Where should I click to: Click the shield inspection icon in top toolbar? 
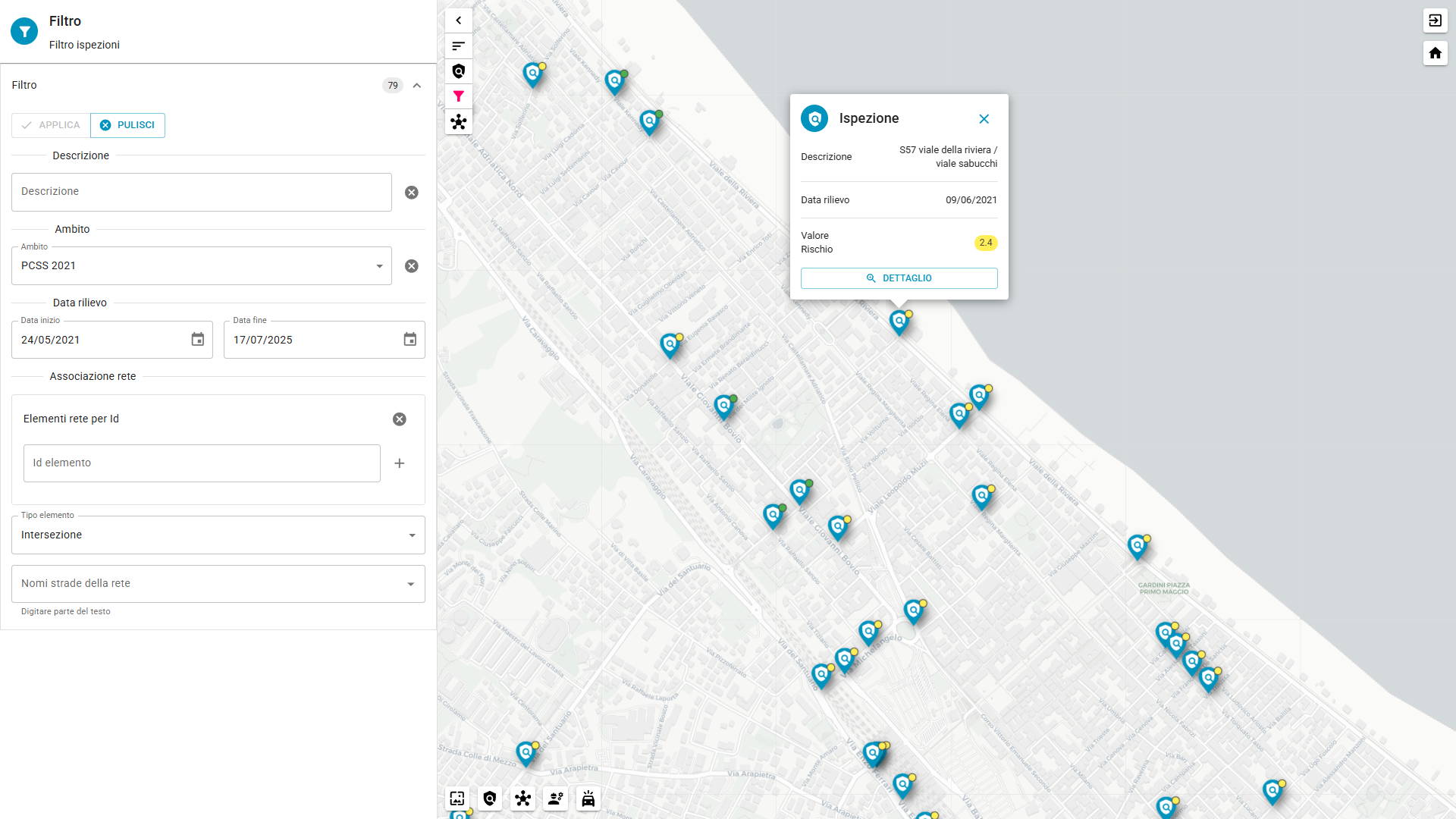click(x=458, y=71)
